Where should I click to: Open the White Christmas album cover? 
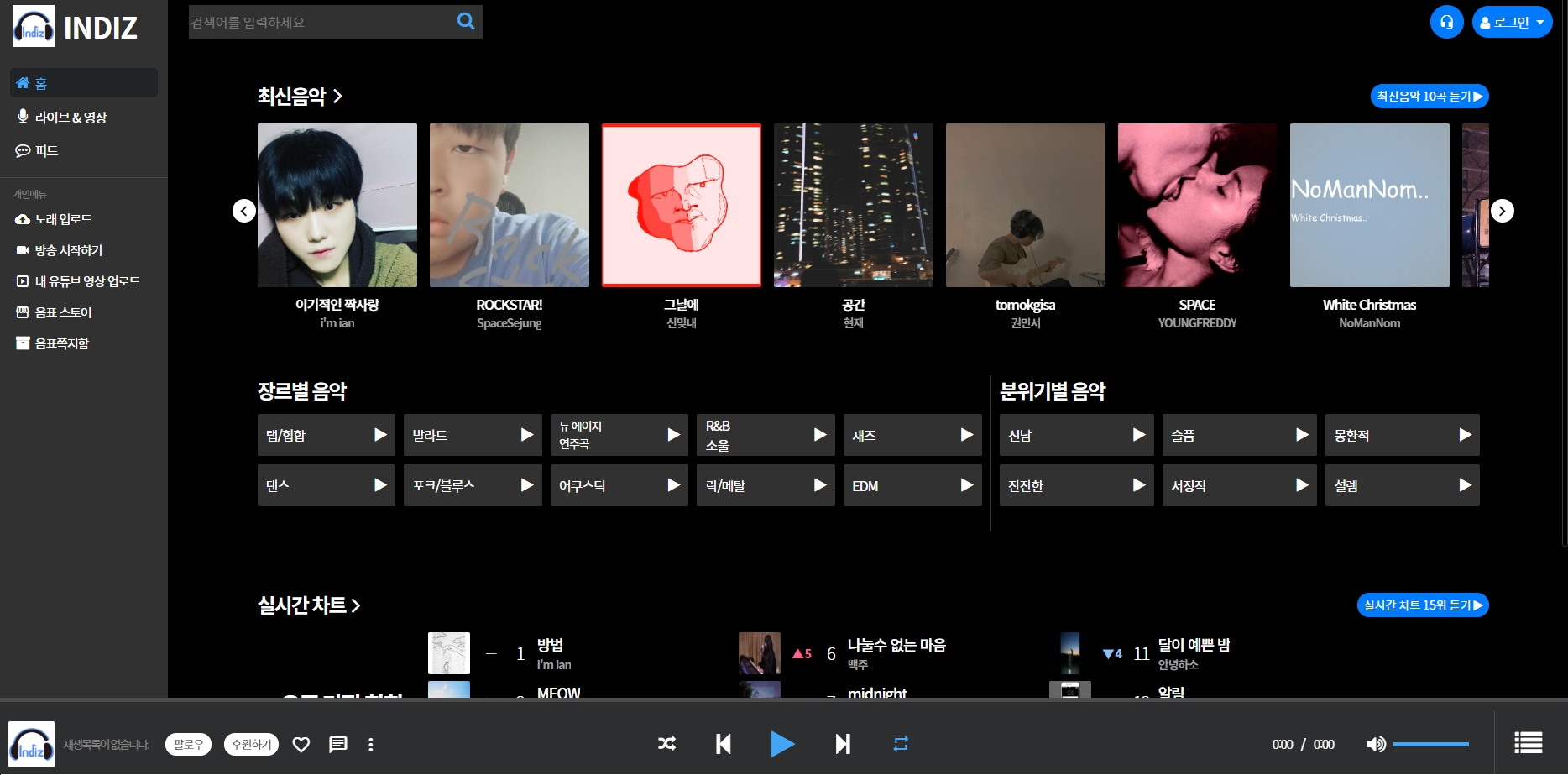pos(1370,206)
